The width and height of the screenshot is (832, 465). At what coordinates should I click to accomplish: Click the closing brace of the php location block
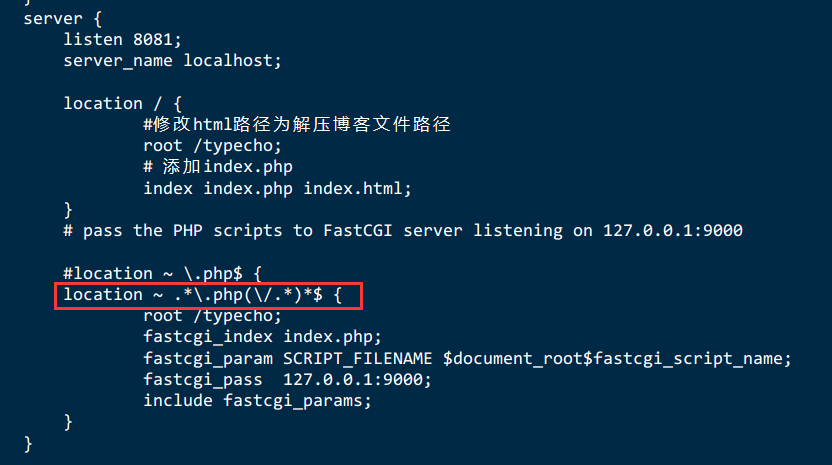pos(68,423)
